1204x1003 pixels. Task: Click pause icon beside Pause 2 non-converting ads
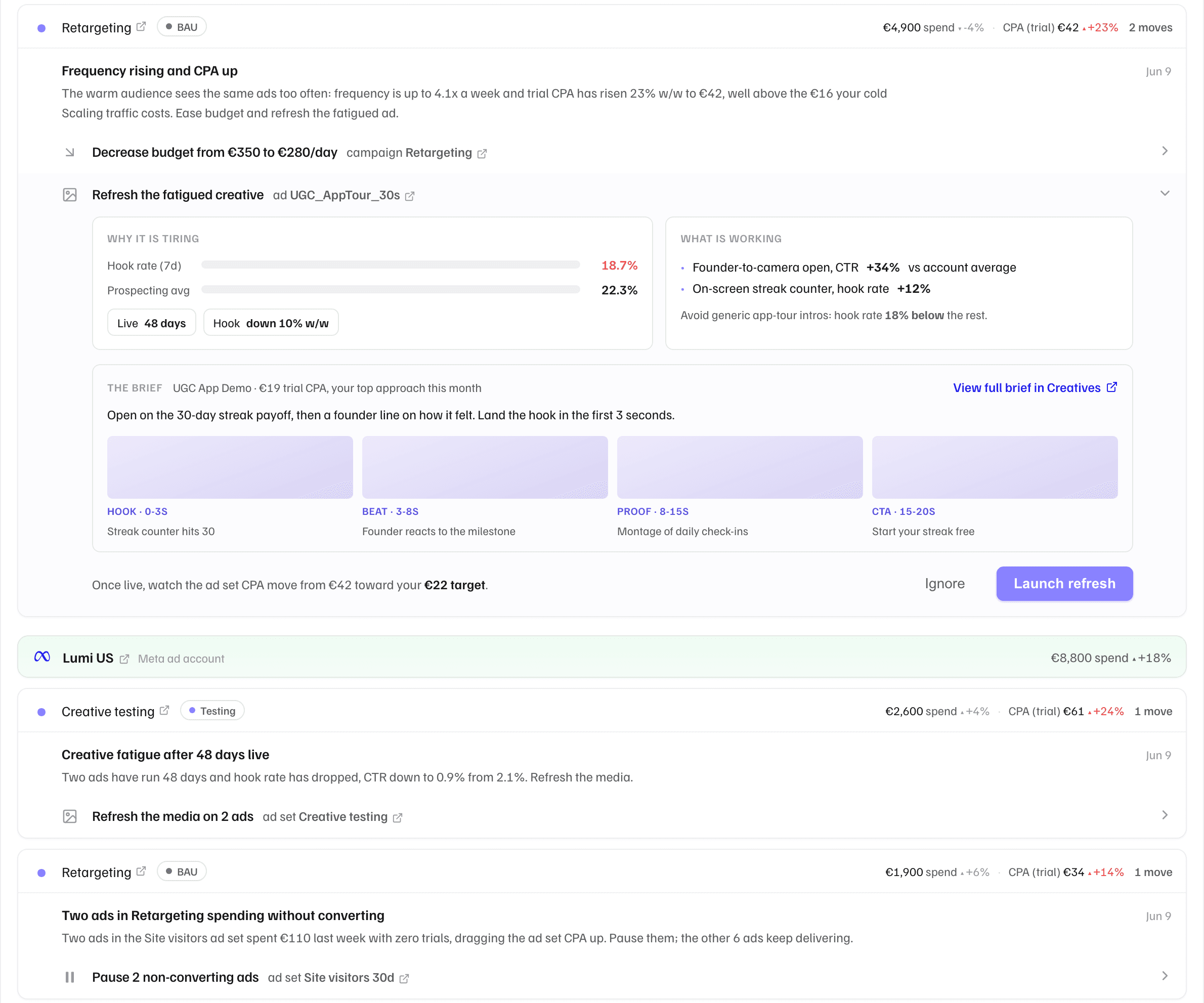70,977
